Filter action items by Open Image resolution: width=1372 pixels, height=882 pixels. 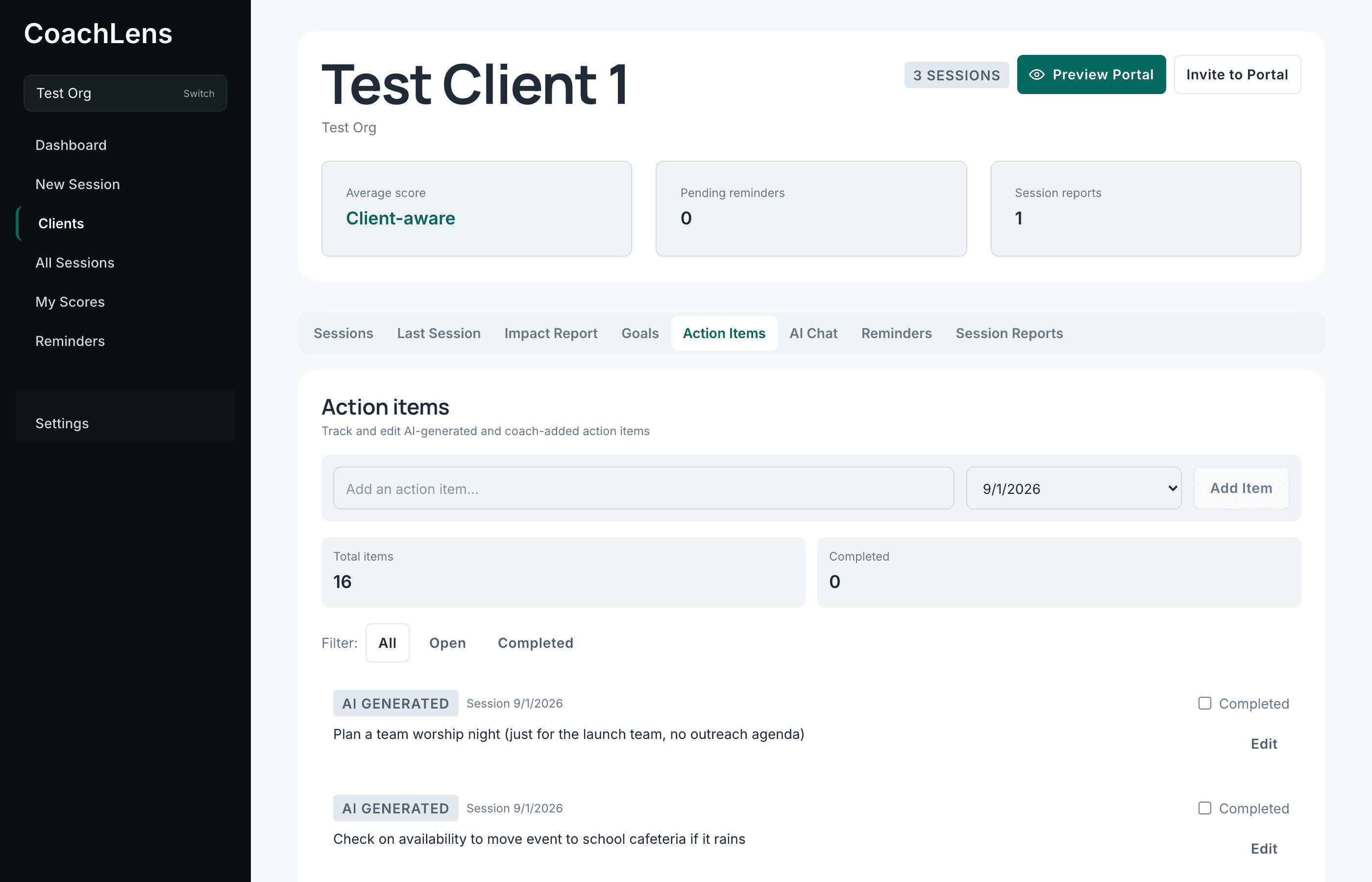pyautogui.click(x=447, y=642)
